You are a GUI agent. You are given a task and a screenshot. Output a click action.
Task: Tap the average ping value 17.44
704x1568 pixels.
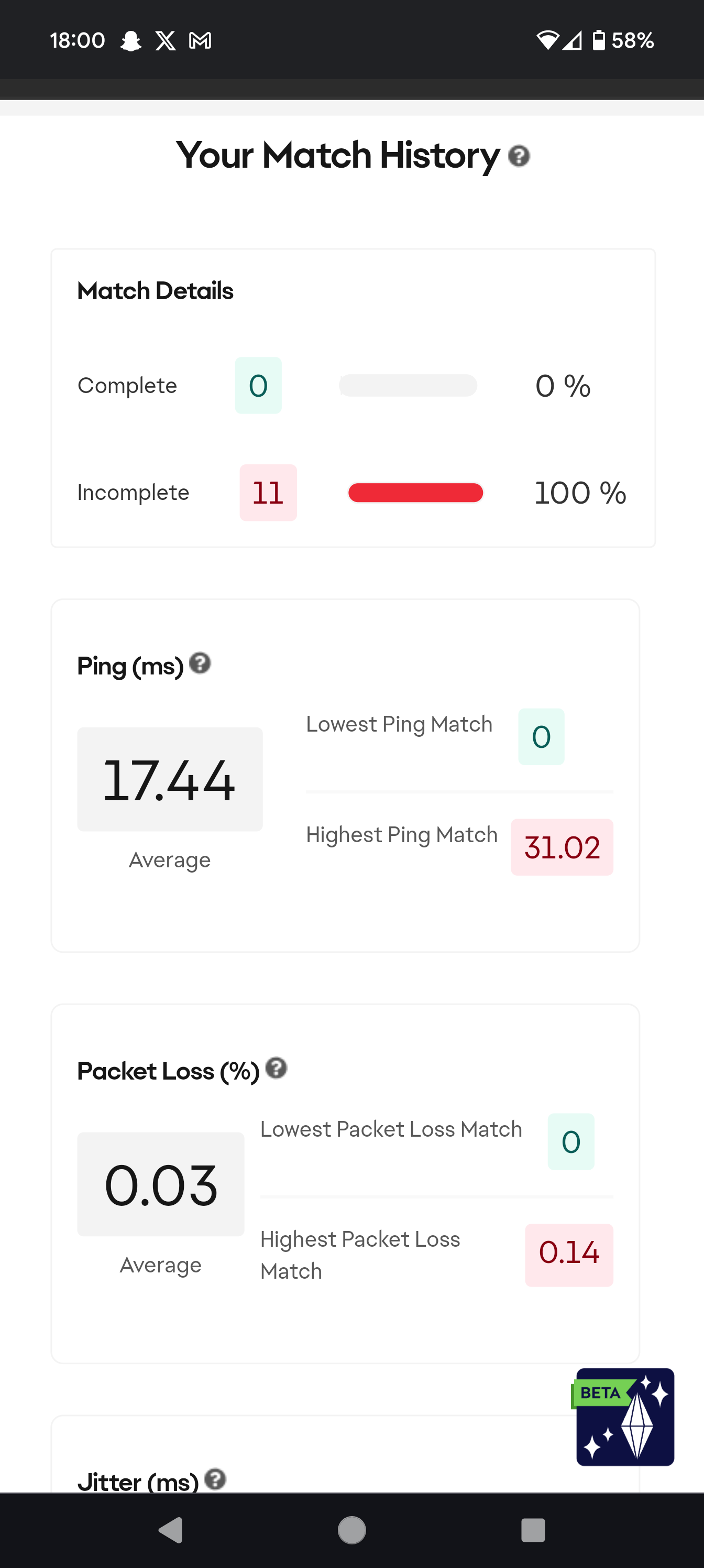tap(170, 779)
